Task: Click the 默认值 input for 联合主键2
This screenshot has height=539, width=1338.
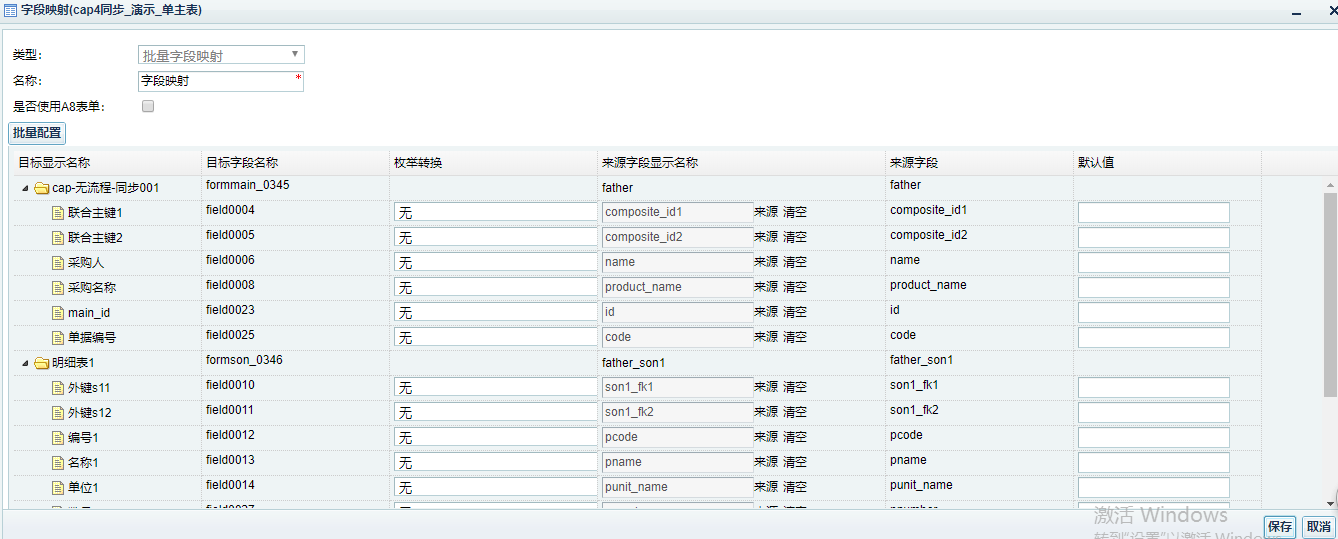Action: coord(1153,238)
